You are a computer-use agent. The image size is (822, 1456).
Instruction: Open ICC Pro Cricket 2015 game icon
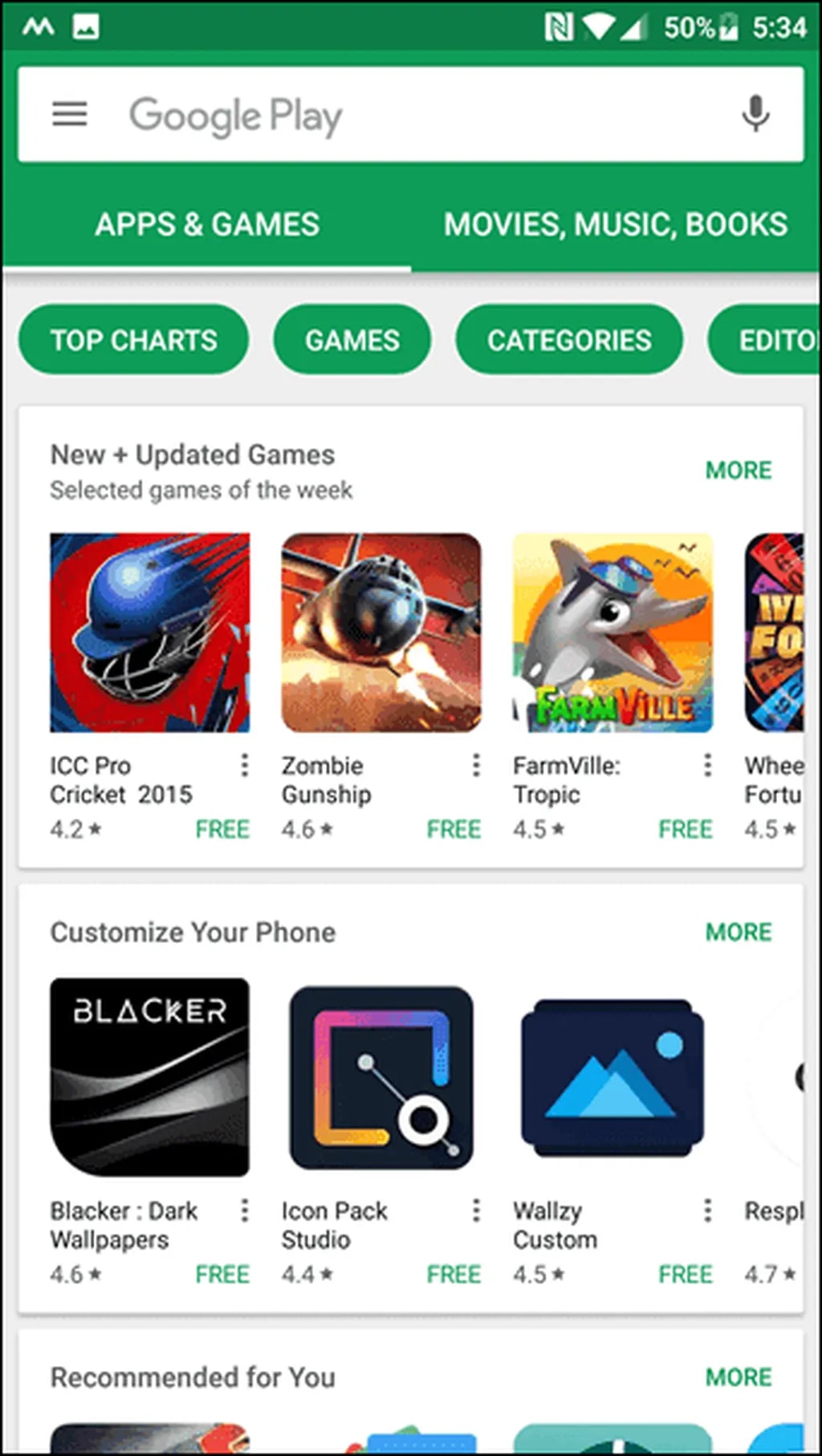149,632
